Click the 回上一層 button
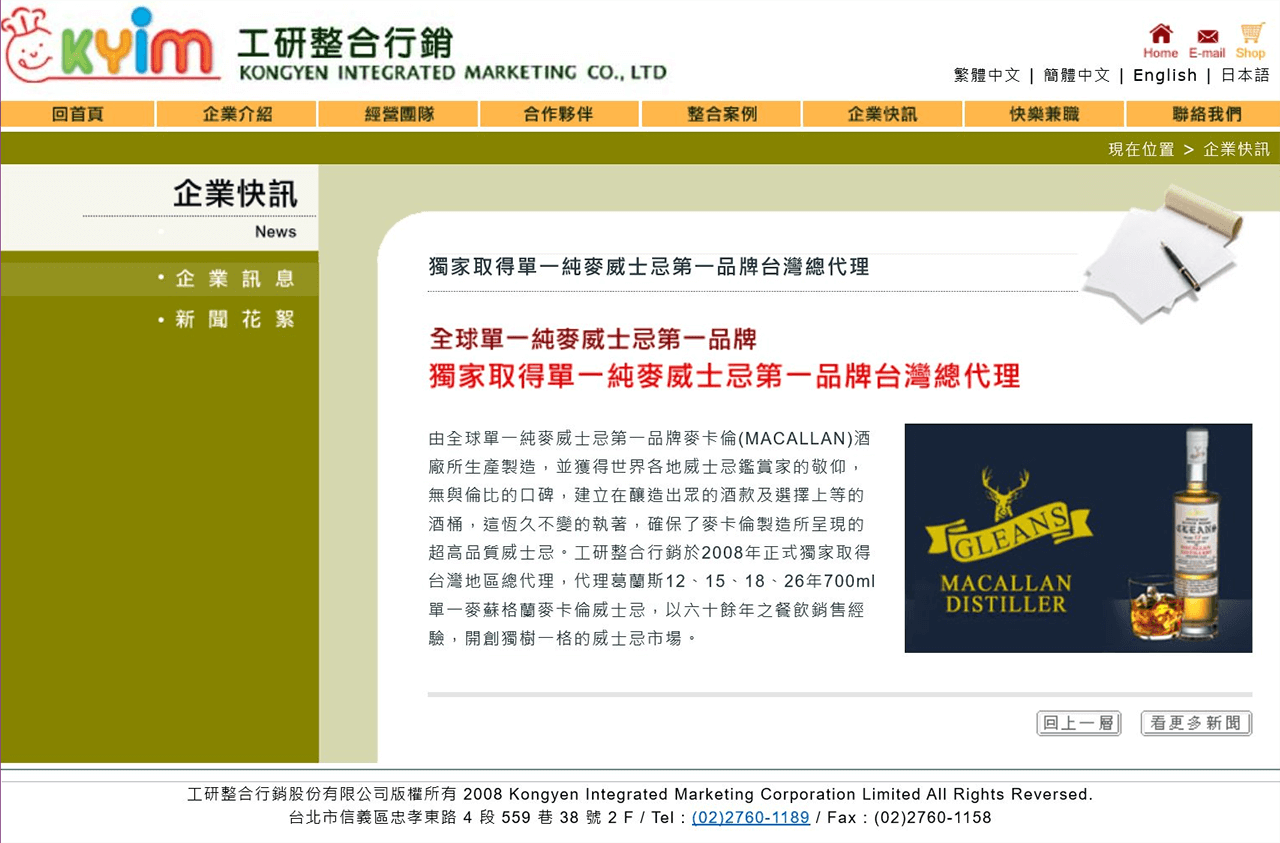 [x=1079, y=723]
